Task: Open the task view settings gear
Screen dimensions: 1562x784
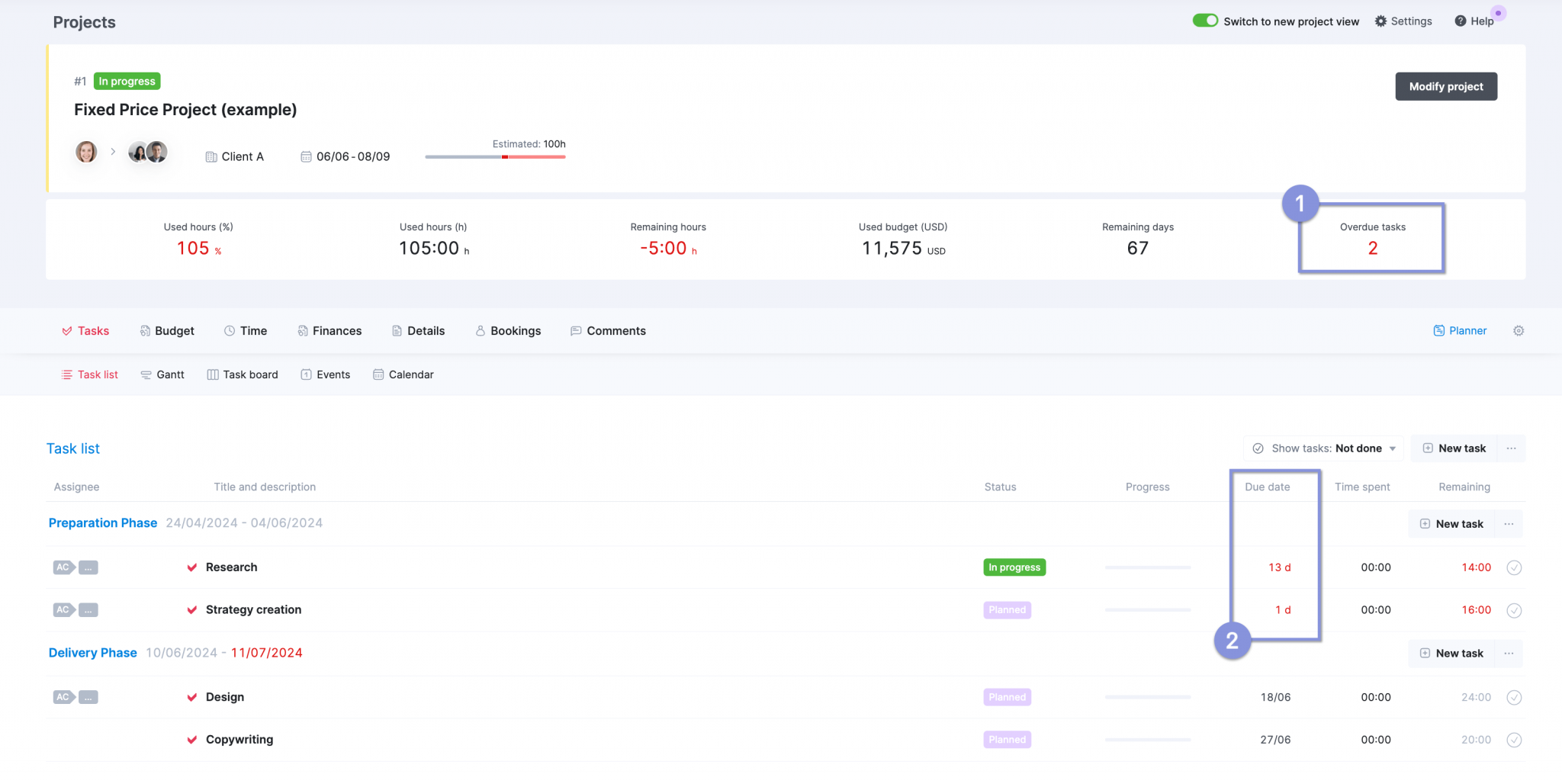Action: (x=1519, y=330)
